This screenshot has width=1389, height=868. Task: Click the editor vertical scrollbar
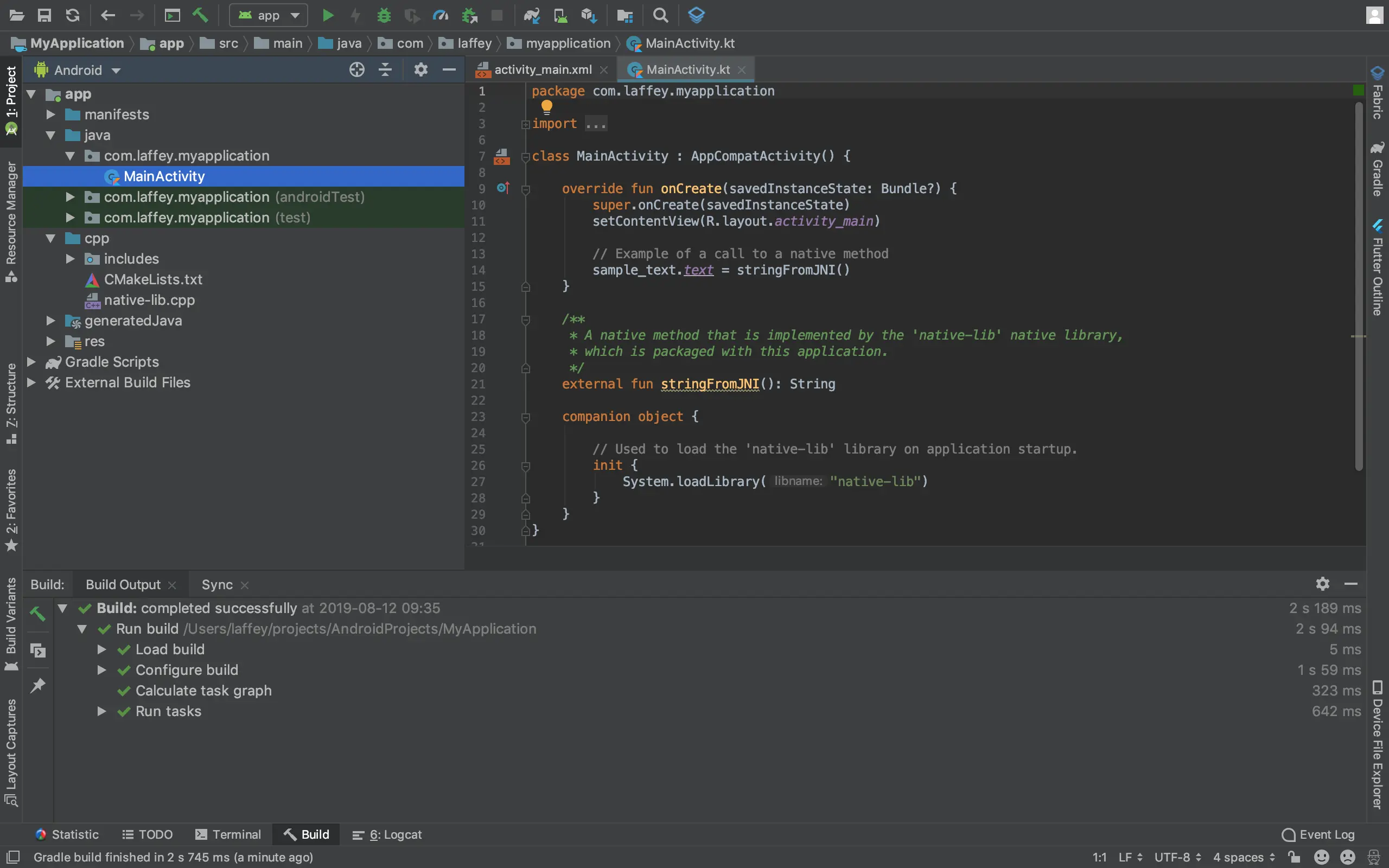tap(1359, 287)
